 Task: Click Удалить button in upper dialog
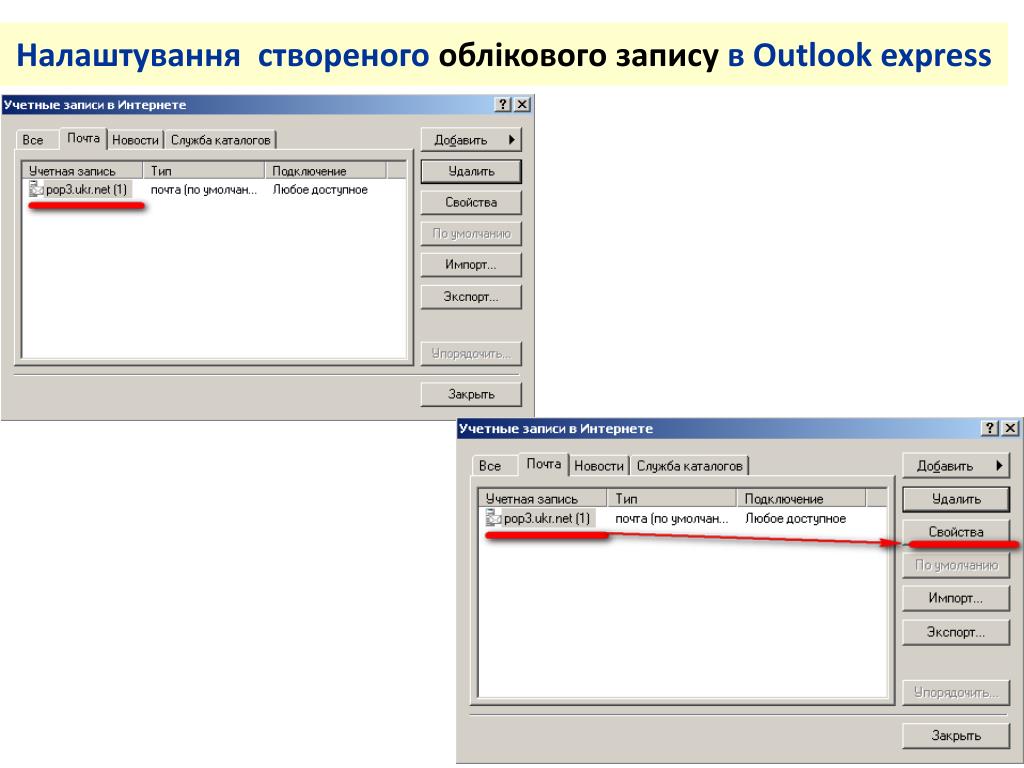[x=471, y=171]
